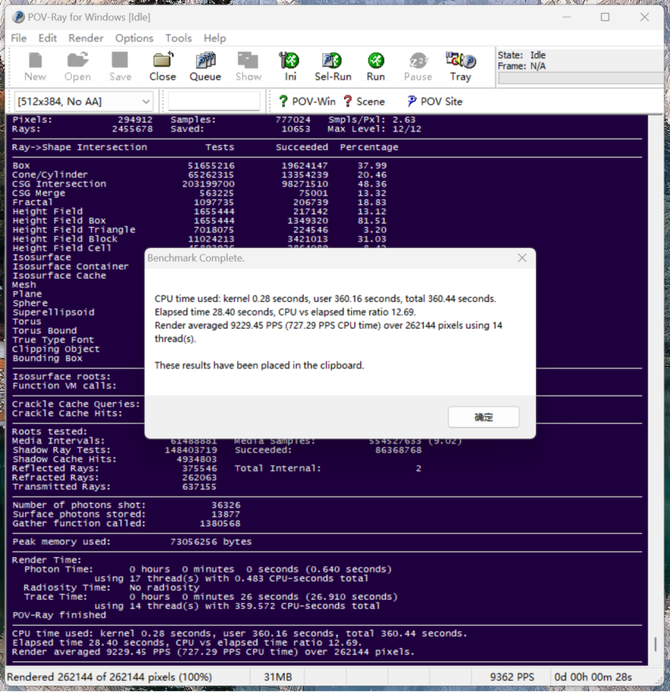The image size is (670, 692).
Task: Start rendering with the Run icon
Action: pos(376,67)
